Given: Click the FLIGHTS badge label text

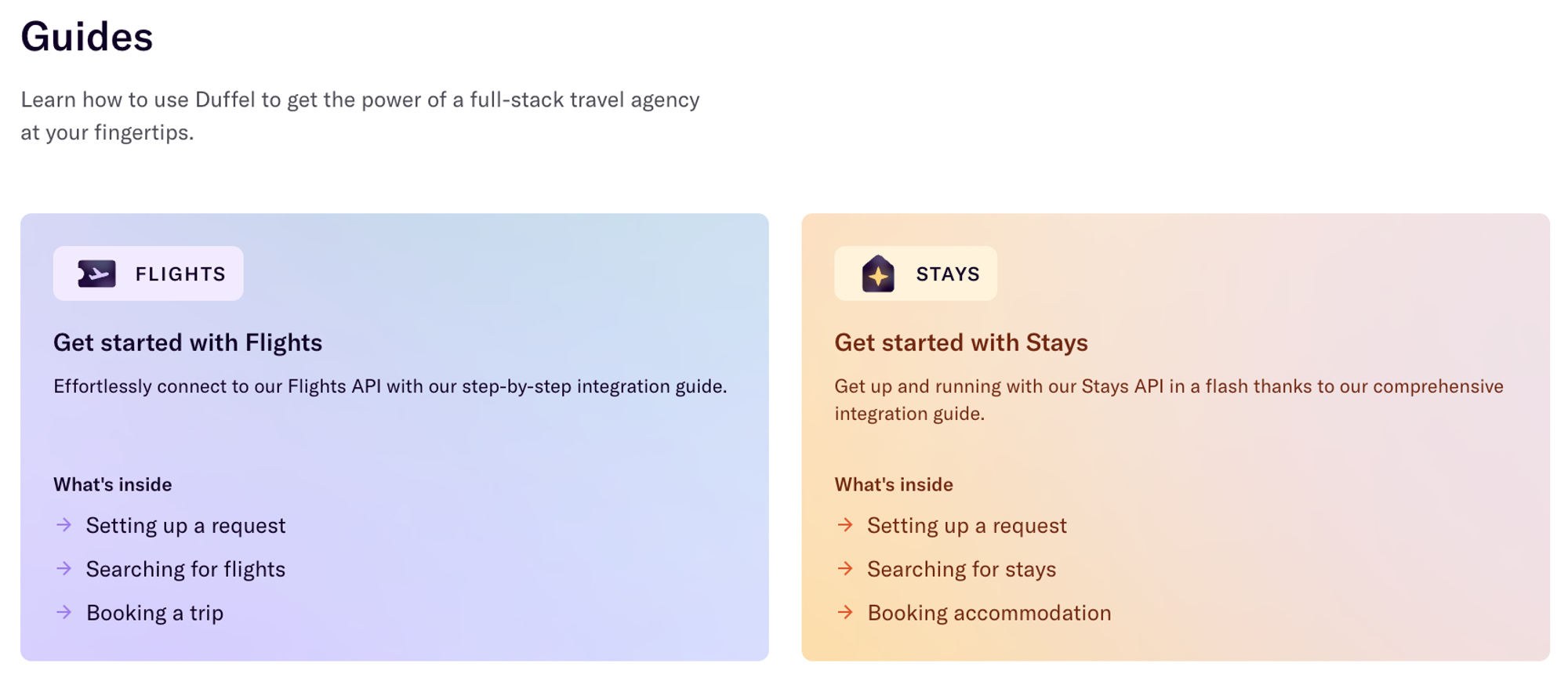Looking at the screenshot, I should pos(180,273).
